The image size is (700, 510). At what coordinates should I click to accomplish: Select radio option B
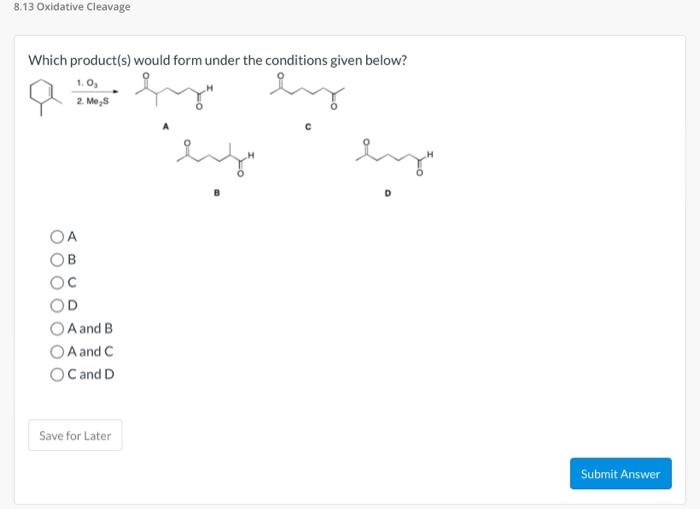click(56, 260)
